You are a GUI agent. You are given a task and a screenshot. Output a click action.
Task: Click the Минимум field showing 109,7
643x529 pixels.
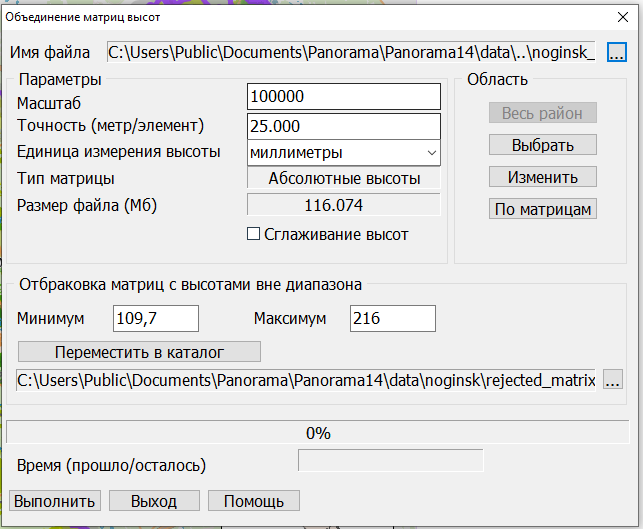156,318
